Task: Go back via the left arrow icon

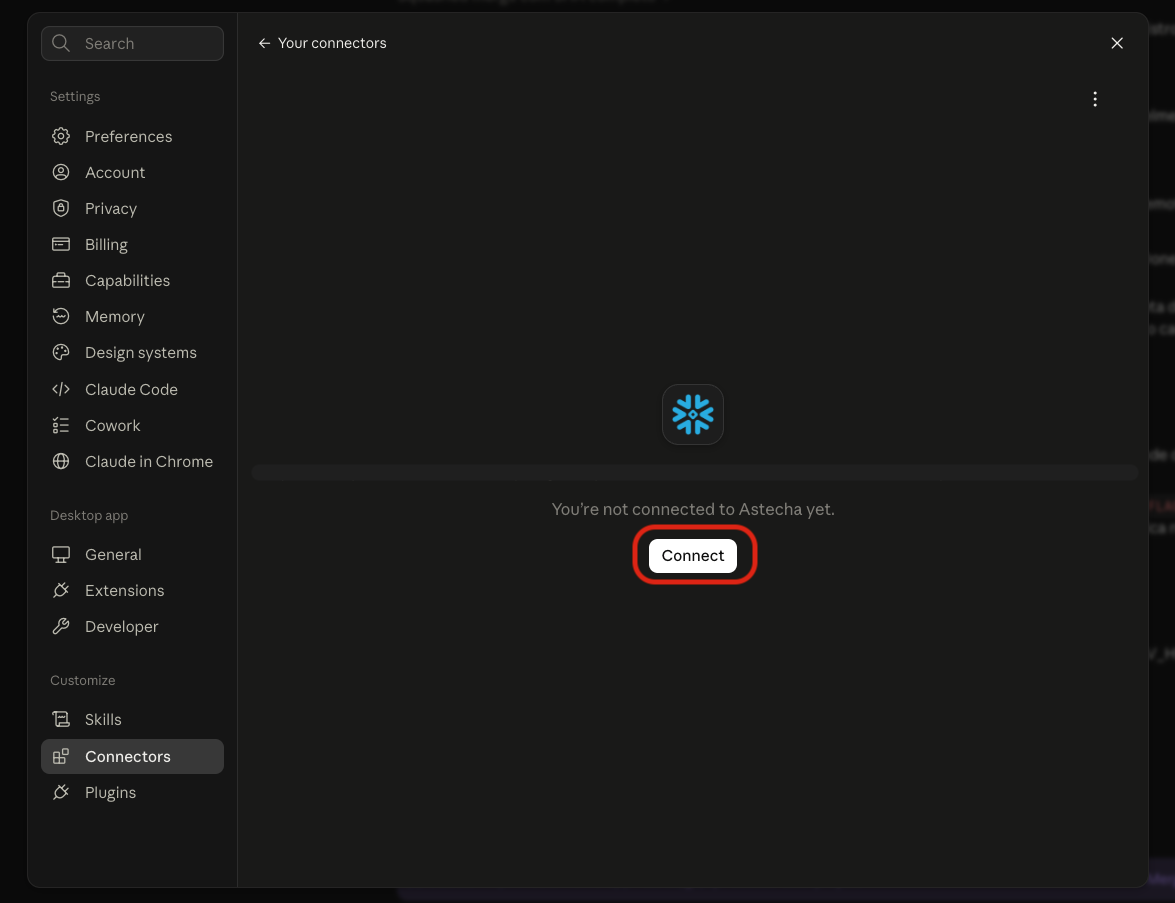Action: [264, 43]
